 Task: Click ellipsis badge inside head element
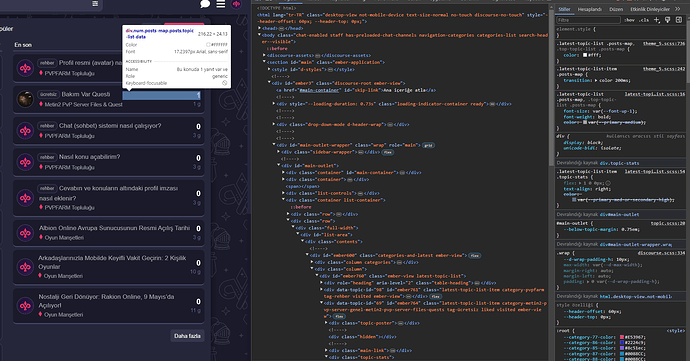[x=281, y=28]
